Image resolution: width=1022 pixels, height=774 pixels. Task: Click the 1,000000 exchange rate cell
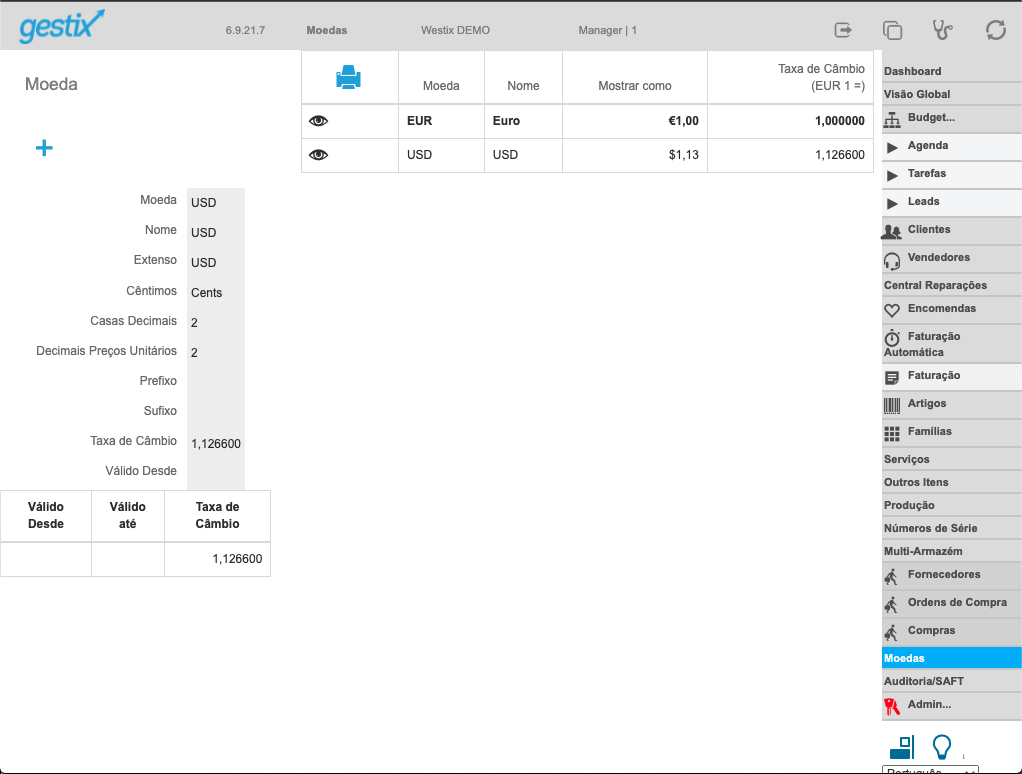tap(791, 121)
